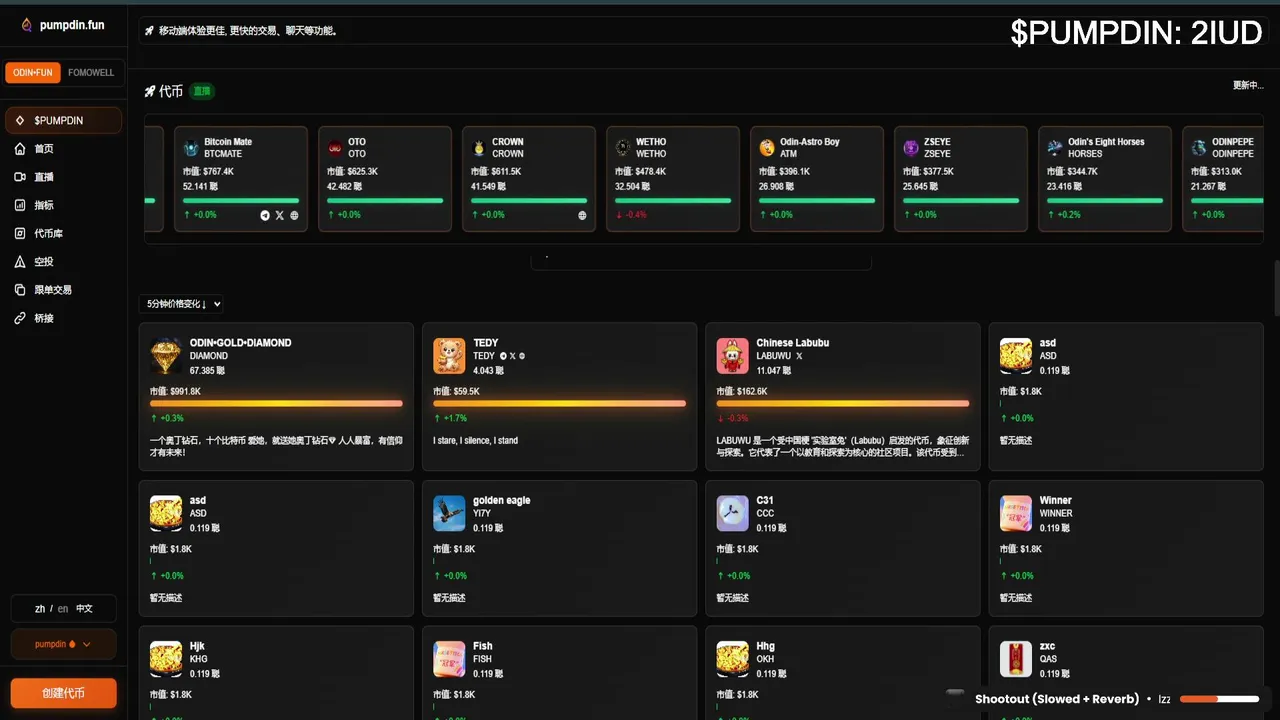Click TEDY's "I stare, I silence, I stand" description
This screenshot has height=720, width=1280.
tap(475, 440)
